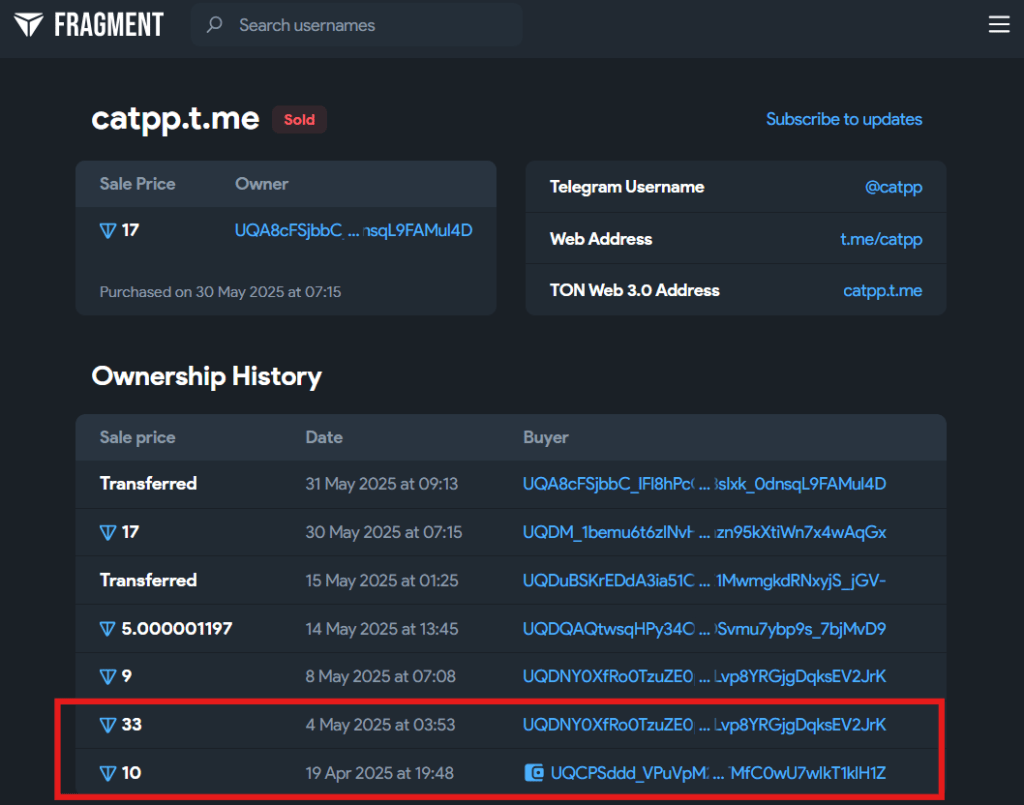1024x805 pixels.
Task: Click TON icon in the 33 row
Action: click(108, 725)
